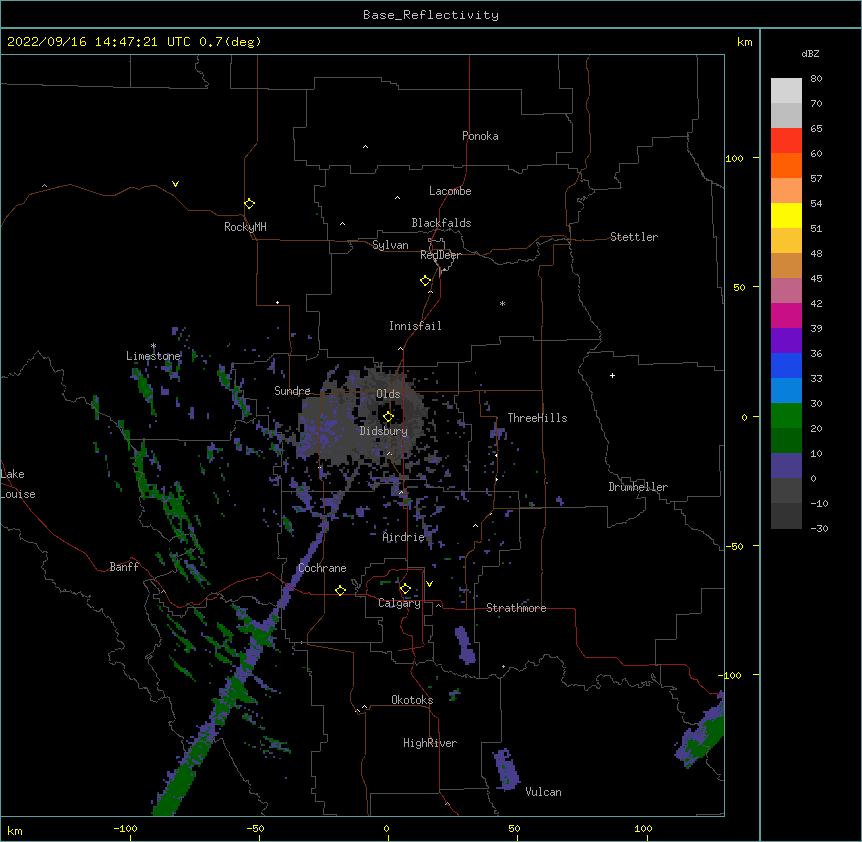862x842 pixels.
Task: Click the Airdrie label
Action: point(403,537)
